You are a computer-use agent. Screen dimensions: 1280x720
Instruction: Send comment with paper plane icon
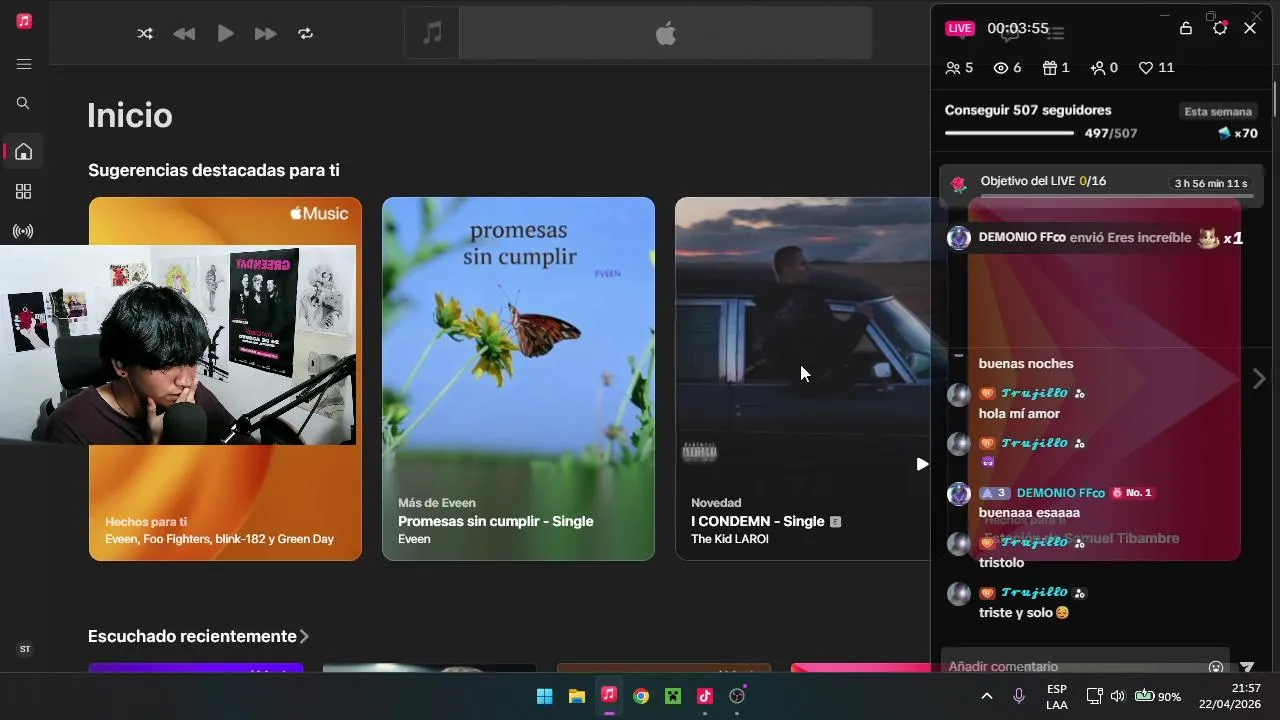click(x=1247, y=667)
